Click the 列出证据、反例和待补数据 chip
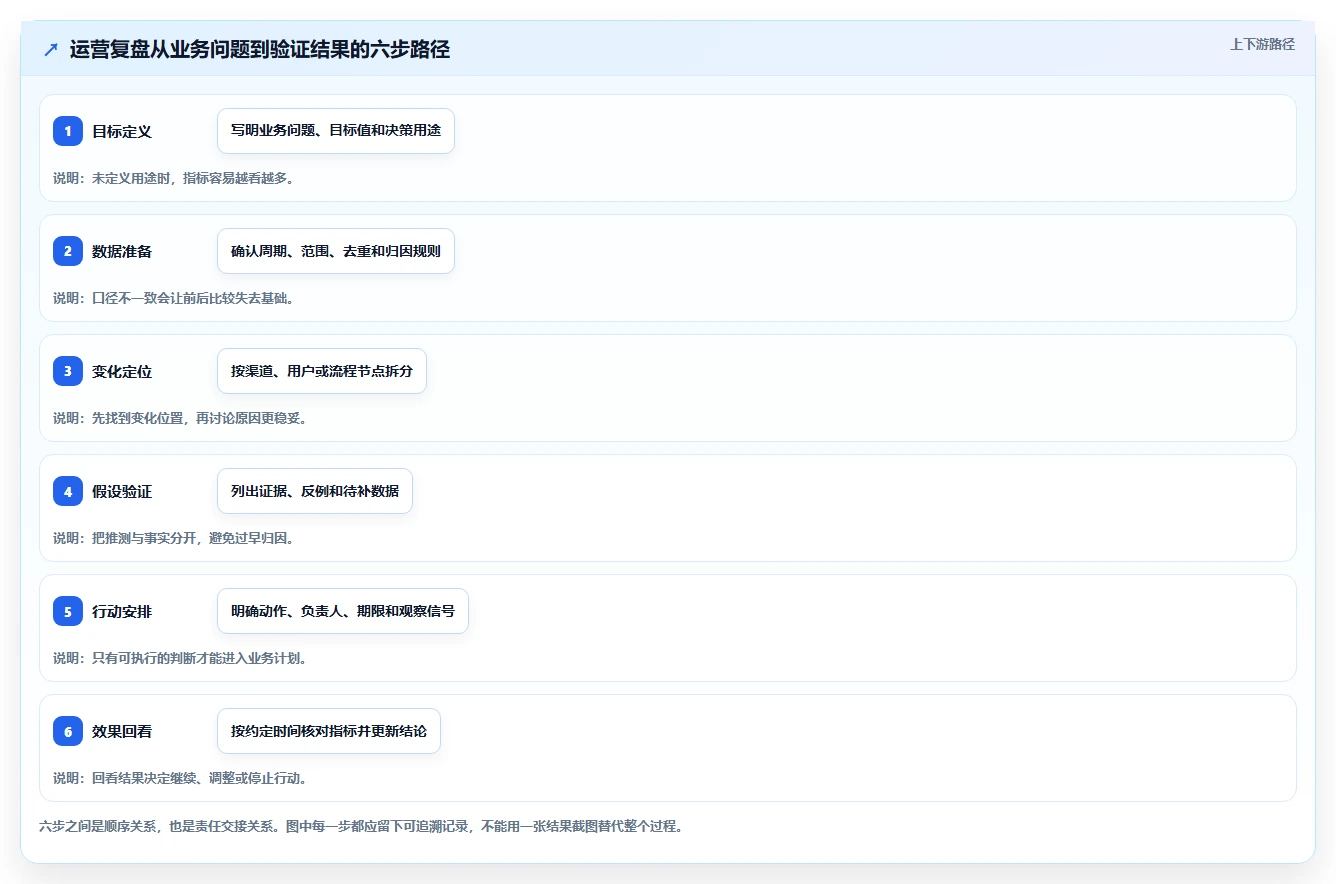 [315, 491]
